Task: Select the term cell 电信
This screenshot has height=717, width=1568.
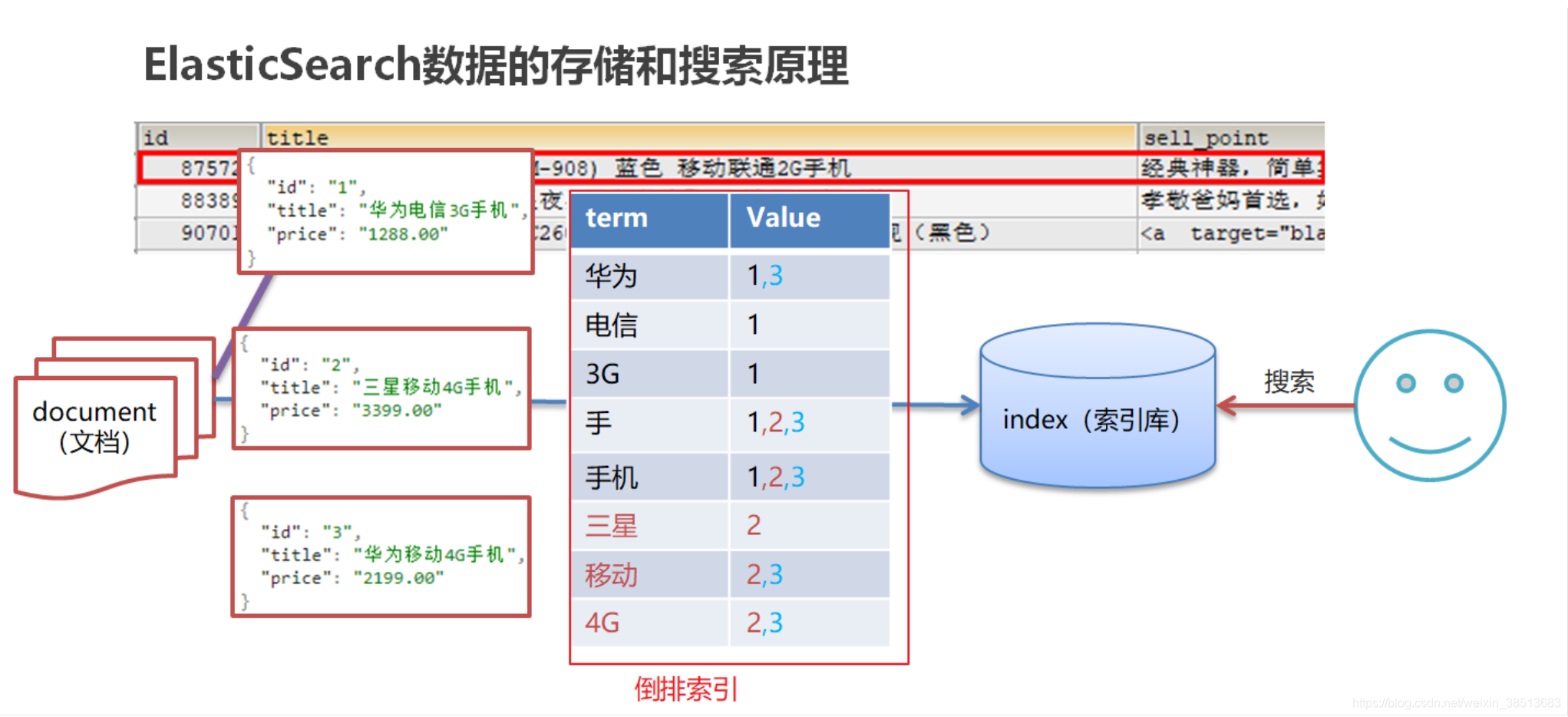Action: pyautogui.click(x=649, y=325)
